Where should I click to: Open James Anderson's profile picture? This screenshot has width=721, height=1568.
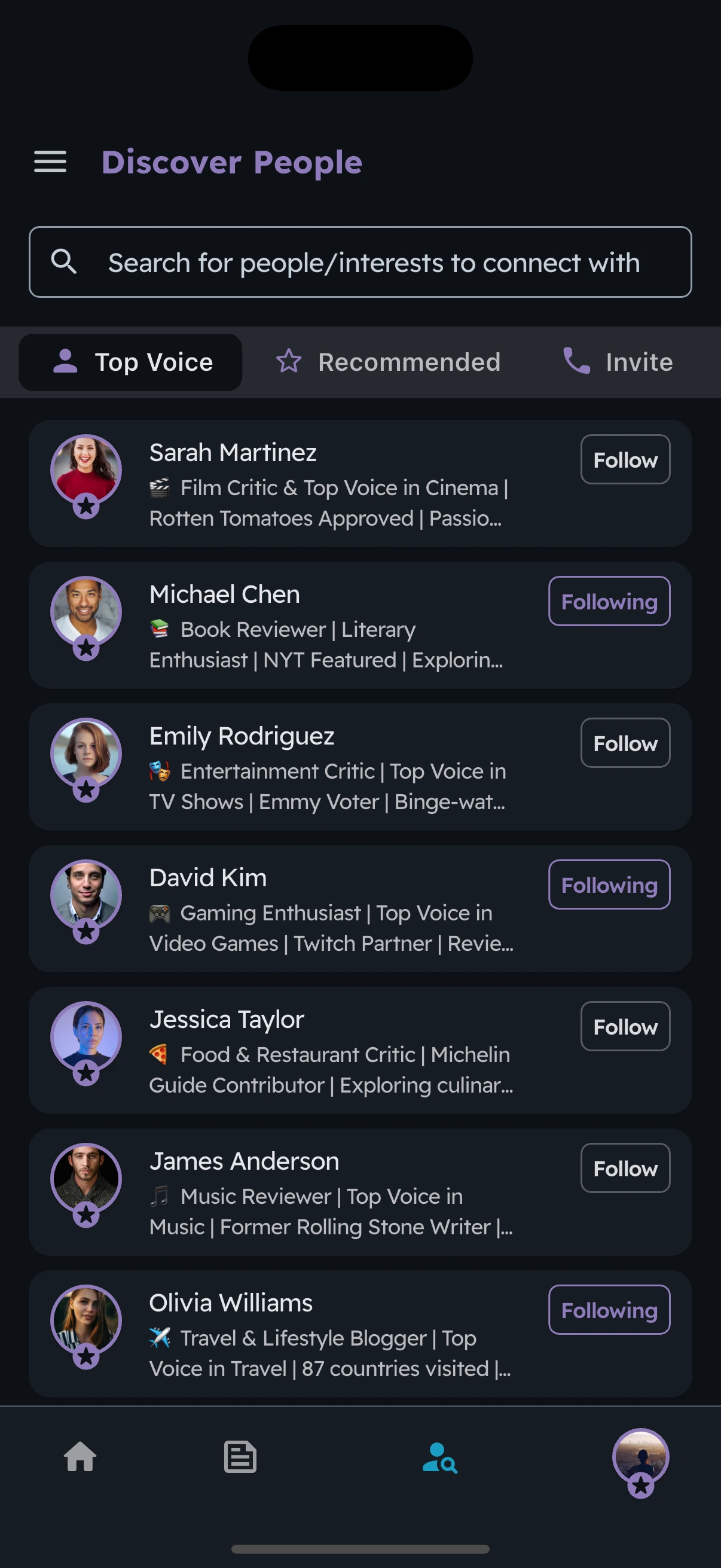point(85,1177)
